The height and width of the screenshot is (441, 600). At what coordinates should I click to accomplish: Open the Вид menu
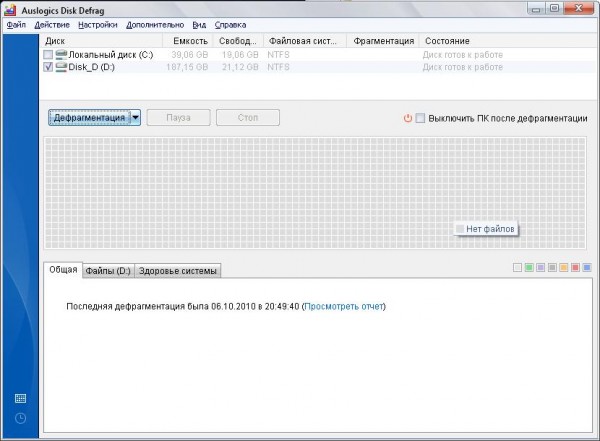(x=199, y=25)
